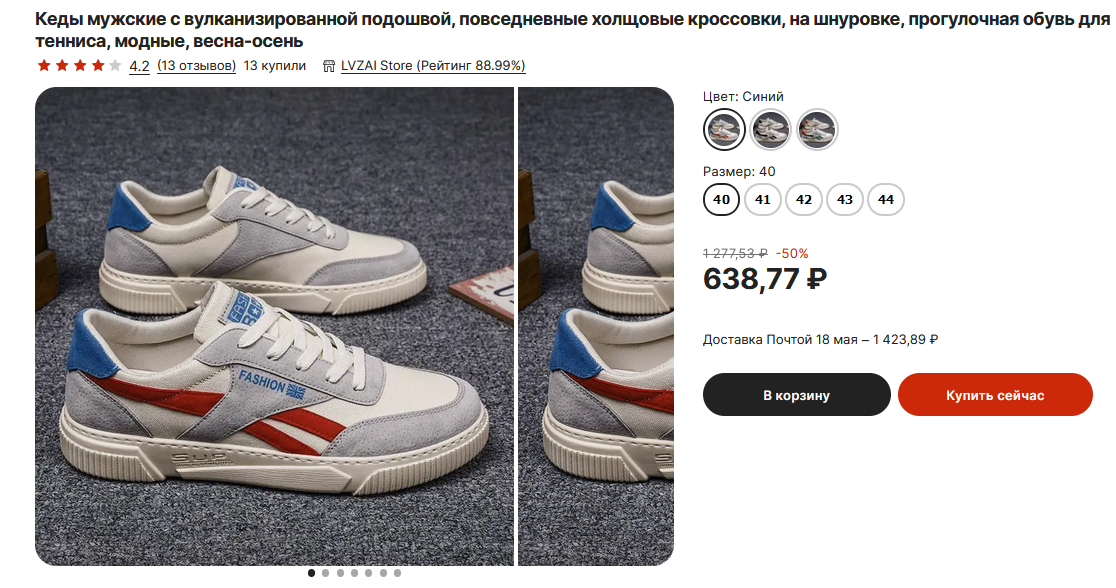Click the first red rating star

(x=44, y=65)
